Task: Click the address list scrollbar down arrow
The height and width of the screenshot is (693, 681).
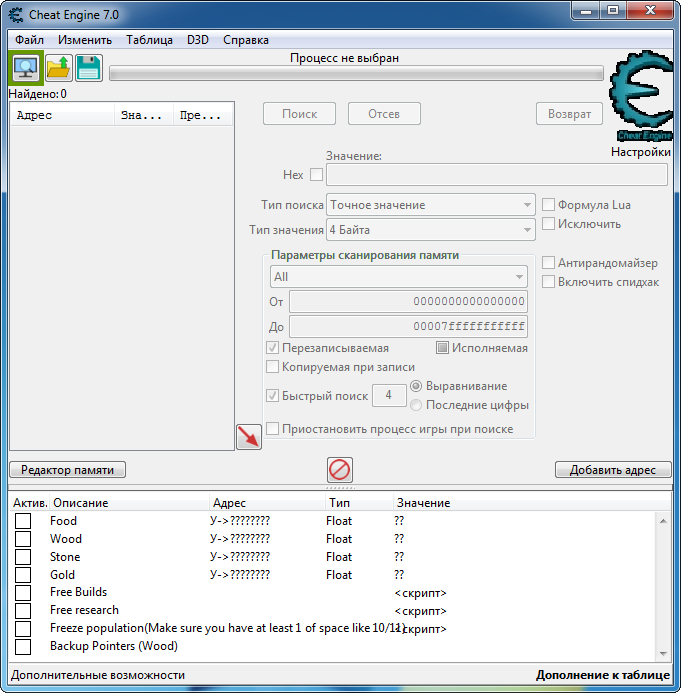Action: coord(663,654)
